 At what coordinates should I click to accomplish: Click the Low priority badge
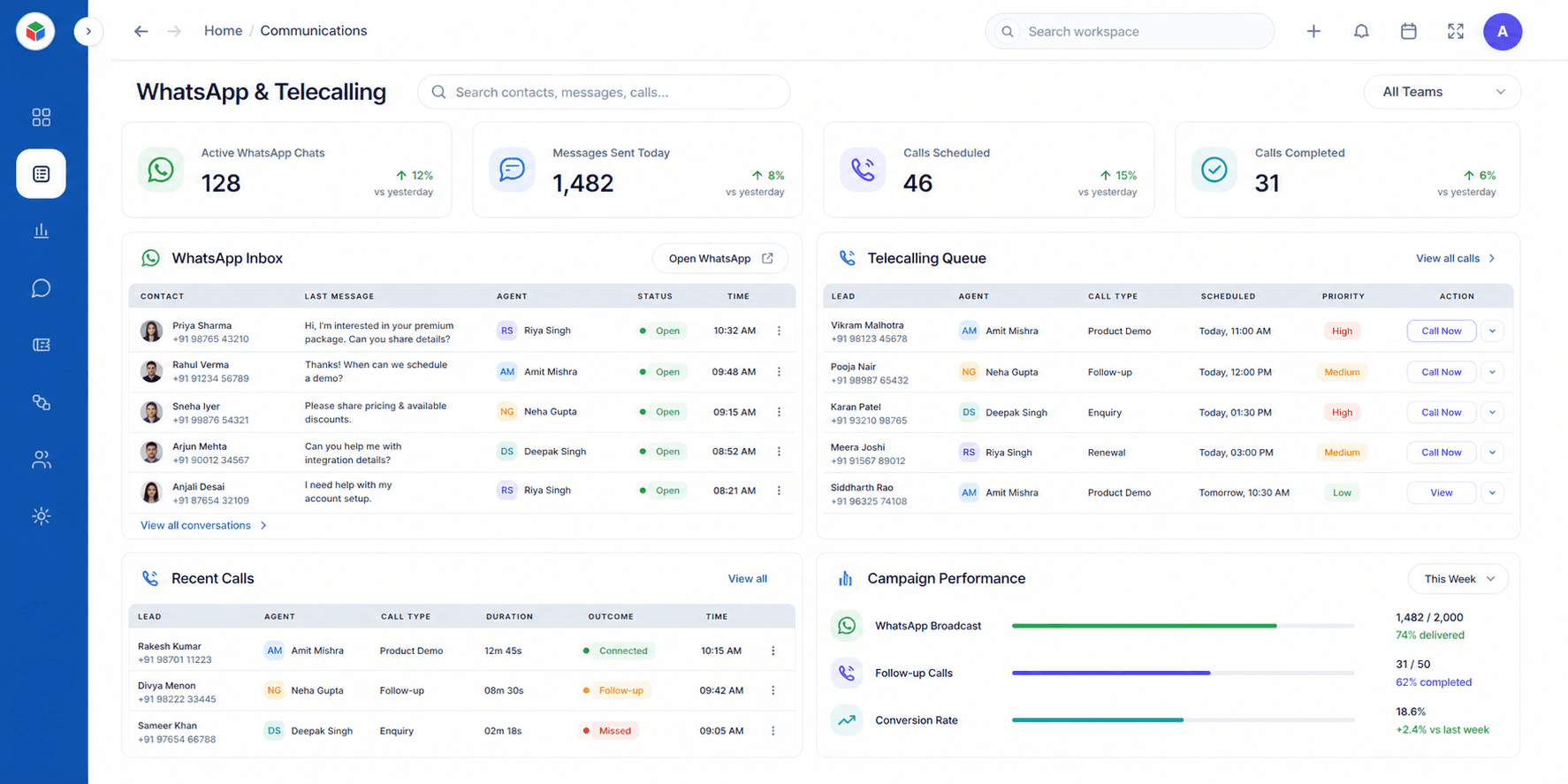(x=1342, y=492)
